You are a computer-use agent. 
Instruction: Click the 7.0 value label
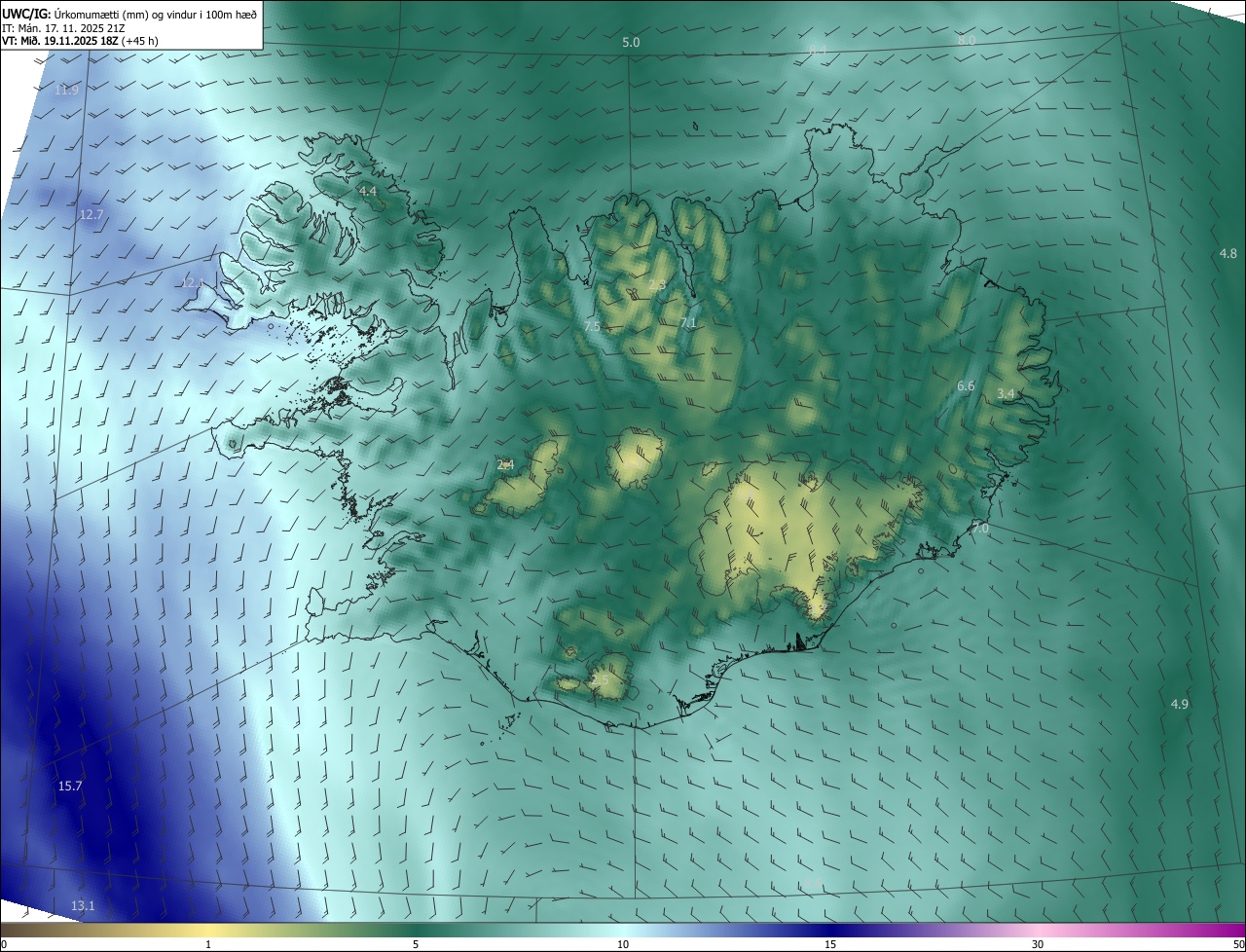tap(980, 529)
